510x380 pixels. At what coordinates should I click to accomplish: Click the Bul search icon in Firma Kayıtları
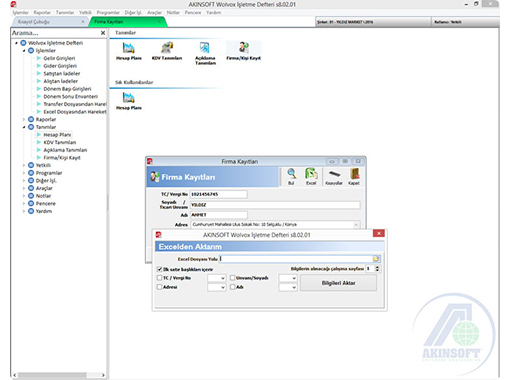(291, 177)
